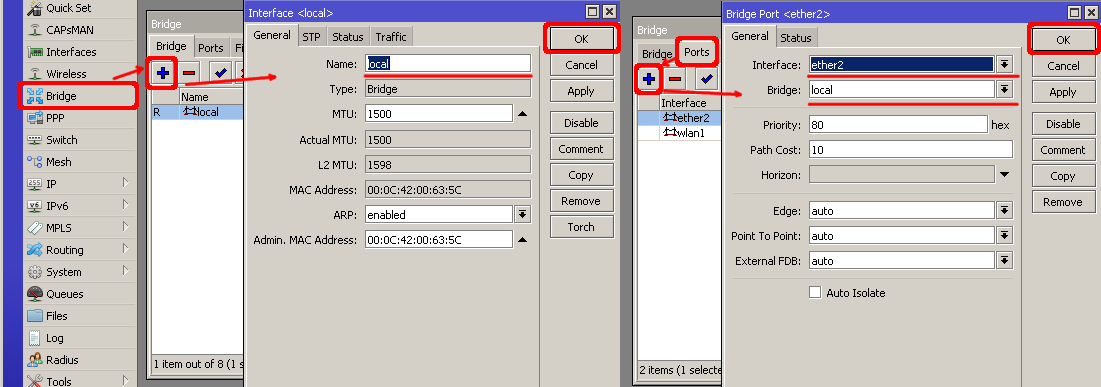1101x387 pixels.
Task: Click Apply in Bridge Port dialog
Action: (1062, 92)
